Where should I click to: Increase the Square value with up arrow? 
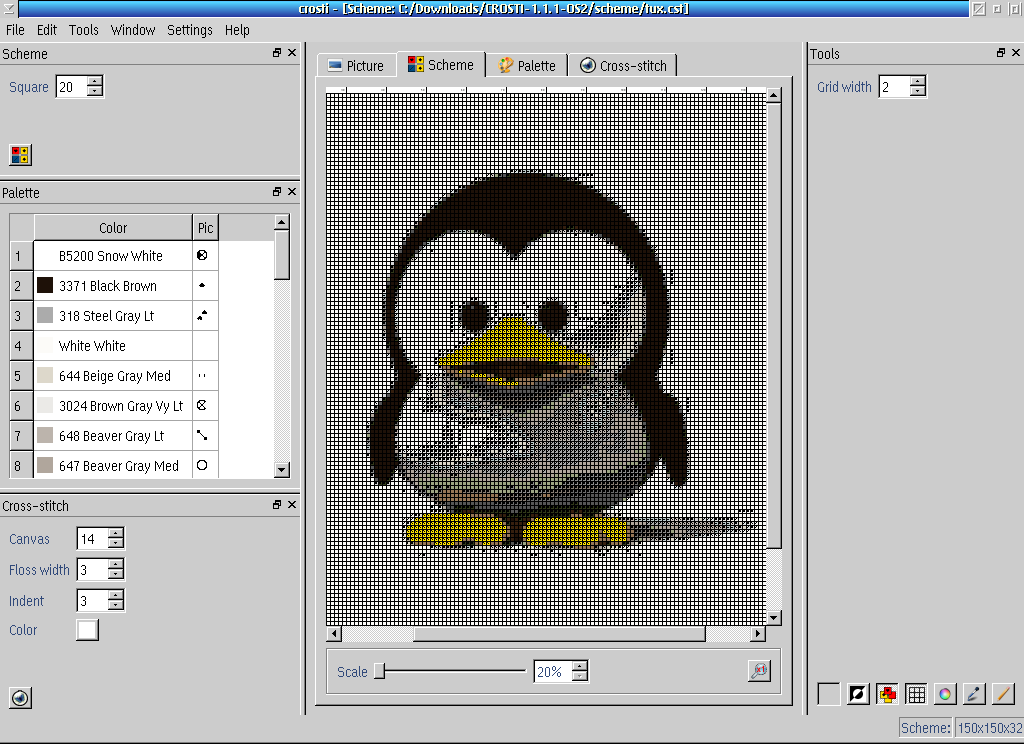click(95, 81)
